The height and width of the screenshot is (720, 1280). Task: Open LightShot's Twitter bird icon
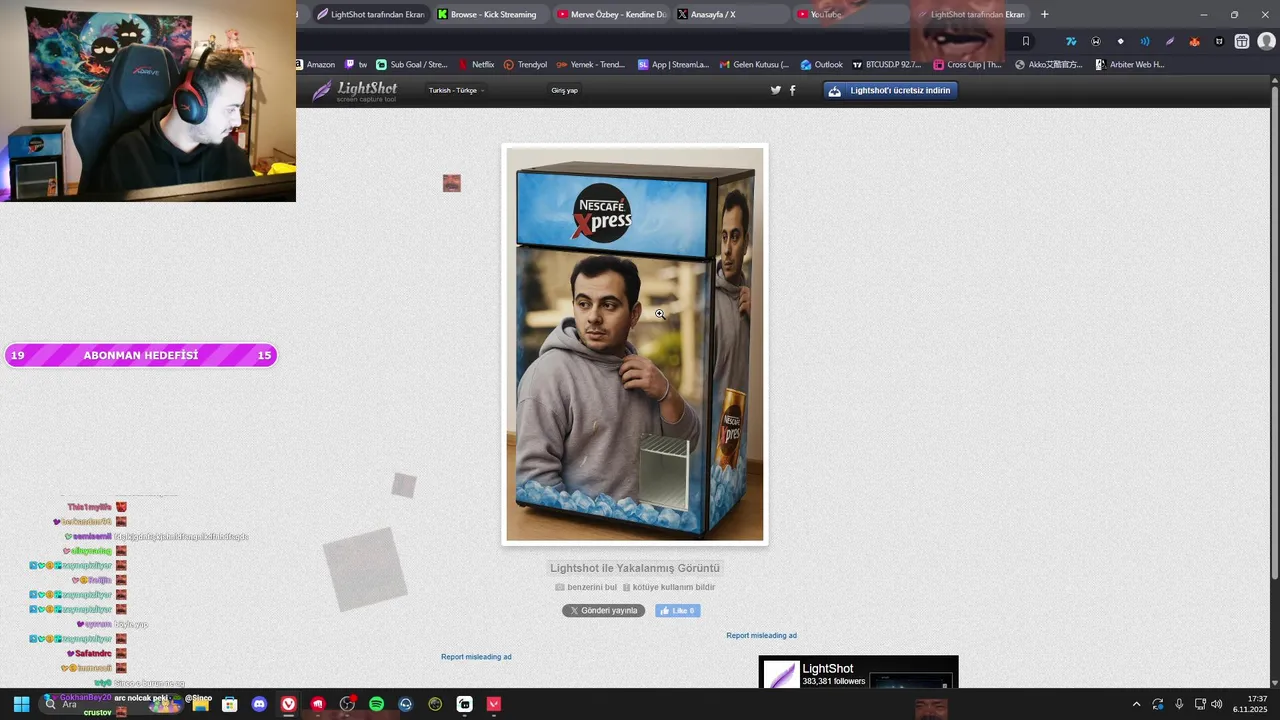click(775, 90)
